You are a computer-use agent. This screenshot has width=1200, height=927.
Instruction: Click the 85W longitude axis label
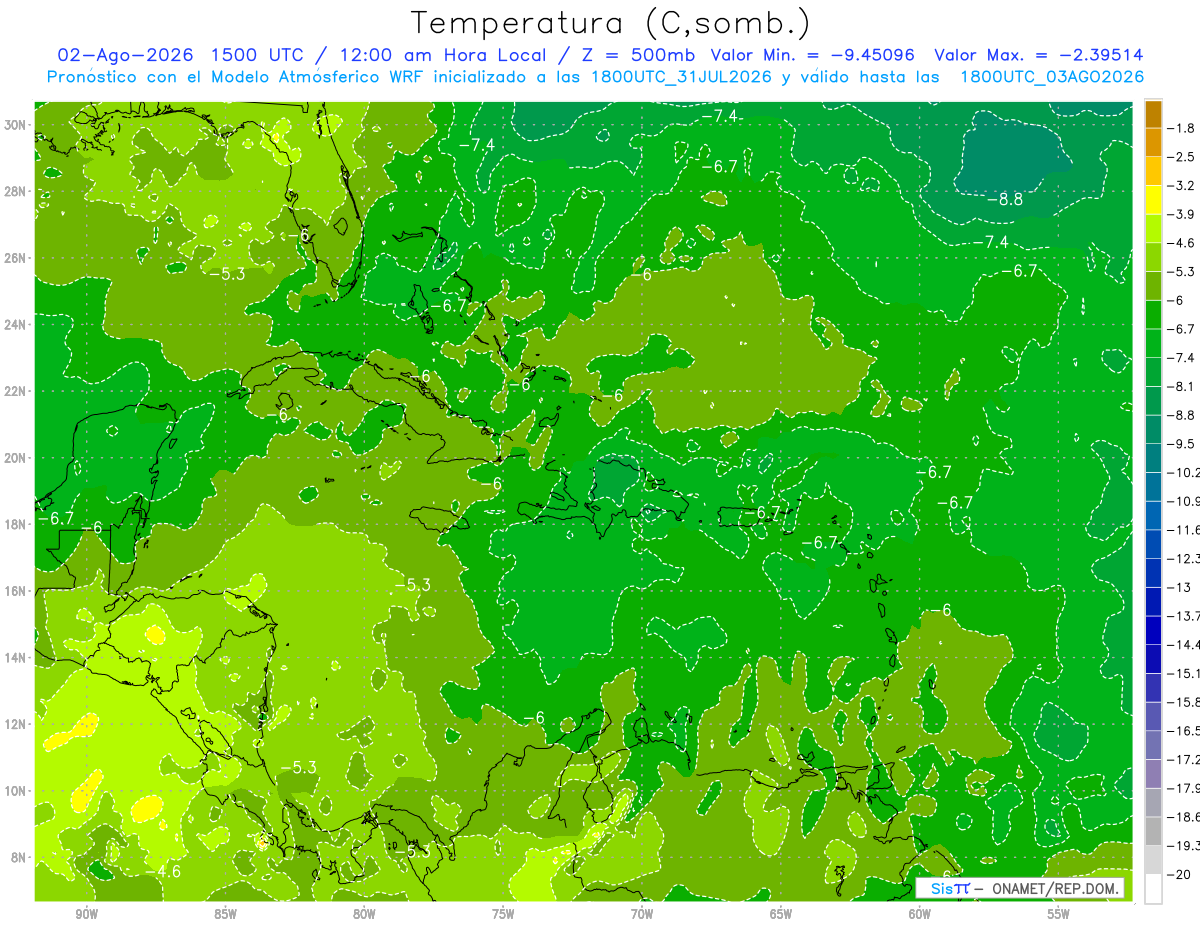pyautogui.click(x=225, y=914)
